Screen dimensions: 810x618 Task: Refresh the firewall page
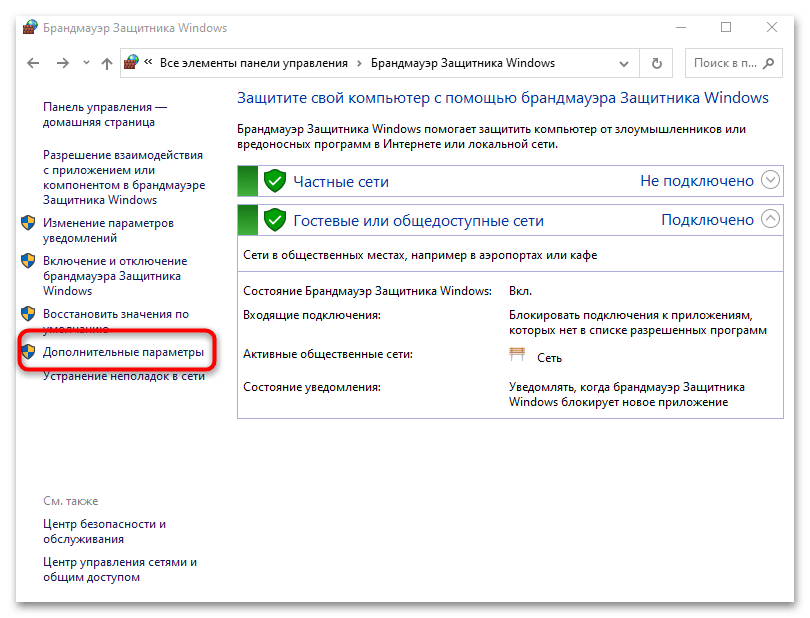tap(657, 63)
